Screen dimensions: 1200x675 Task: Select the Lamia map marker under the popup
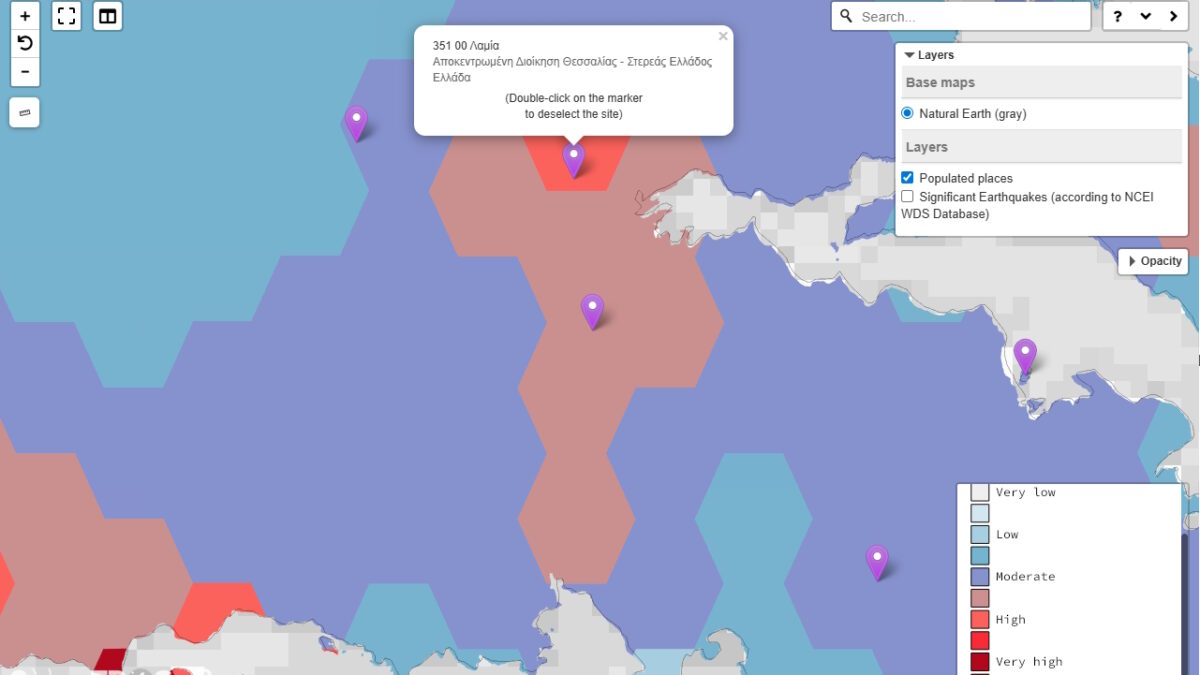point(573,159)
